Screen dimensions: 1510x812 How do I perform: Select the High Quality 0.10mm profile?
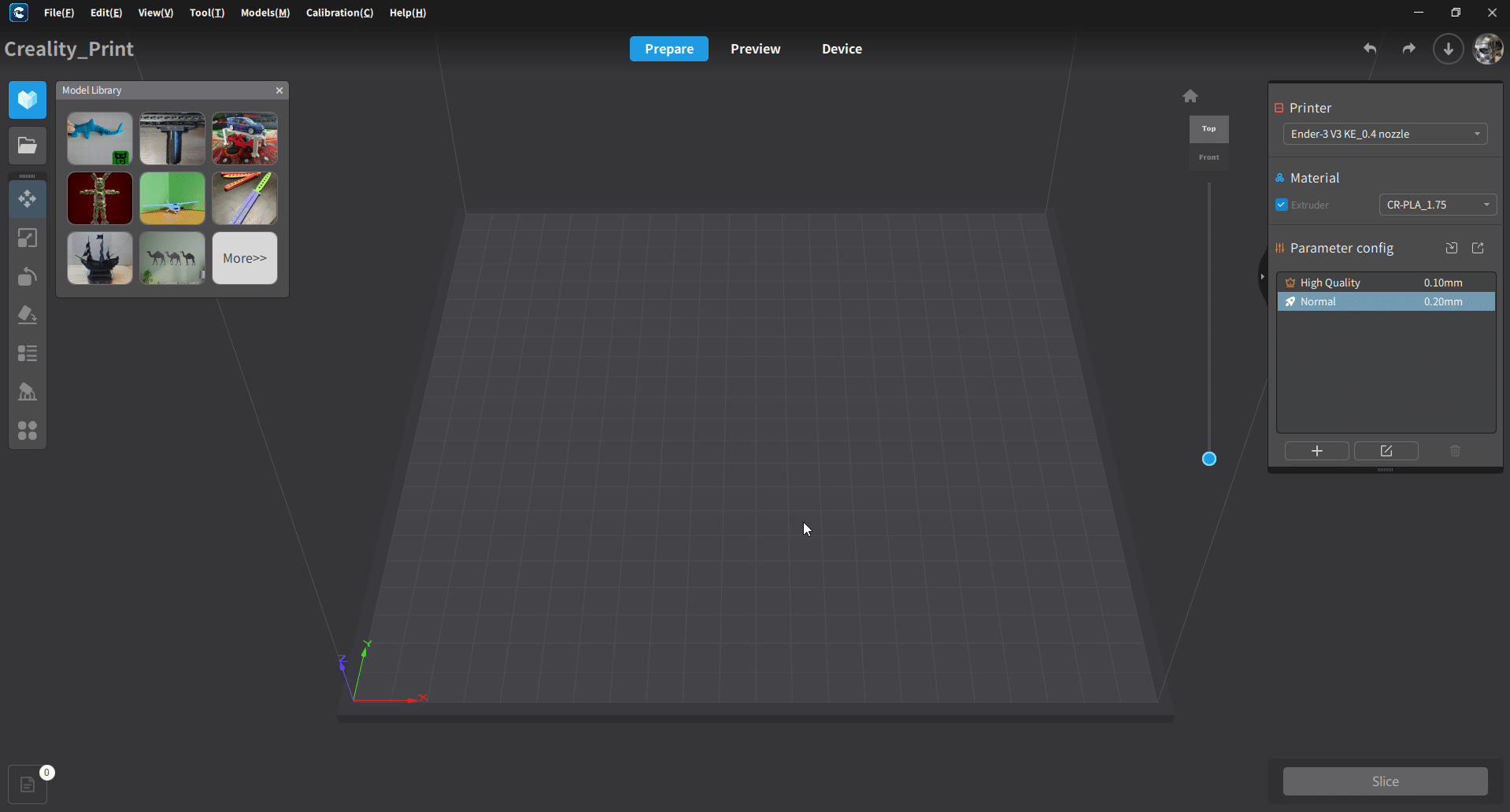tap(1386, 282)
